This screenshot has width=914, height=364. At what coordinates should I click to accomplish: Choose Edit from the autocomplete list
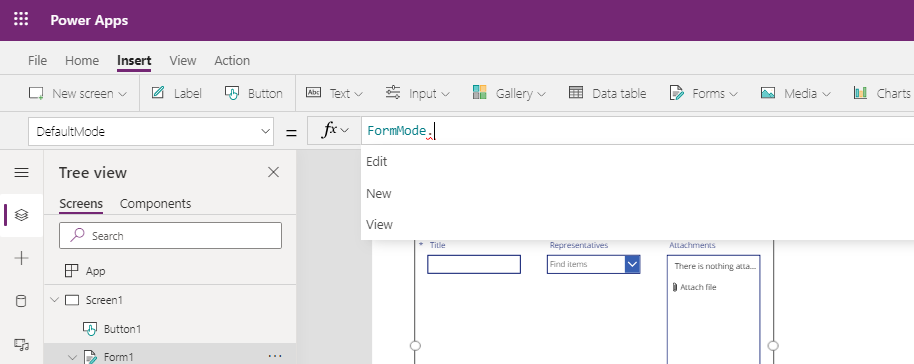tap(637, 162)
